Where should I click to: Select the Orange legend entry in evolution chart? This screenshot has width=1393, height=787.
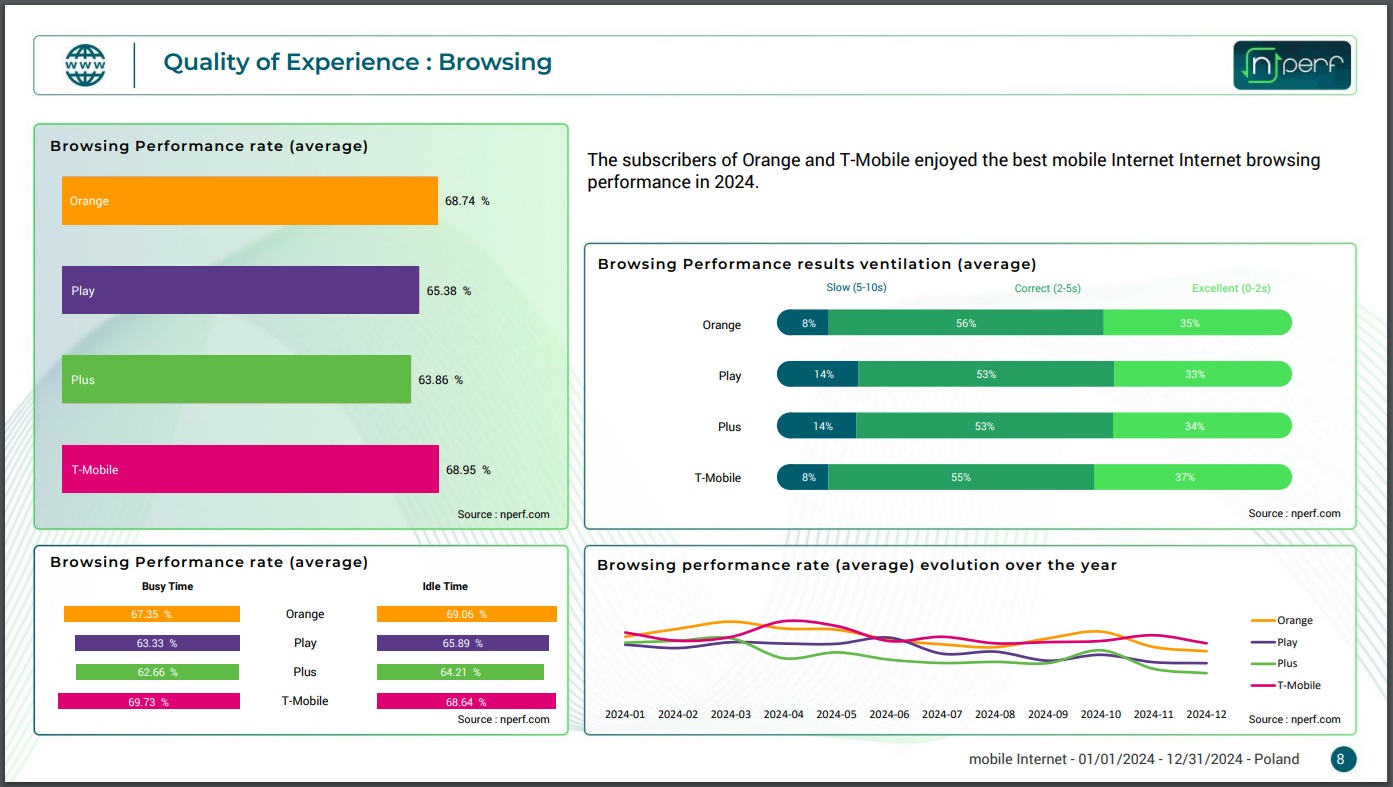1282,620
